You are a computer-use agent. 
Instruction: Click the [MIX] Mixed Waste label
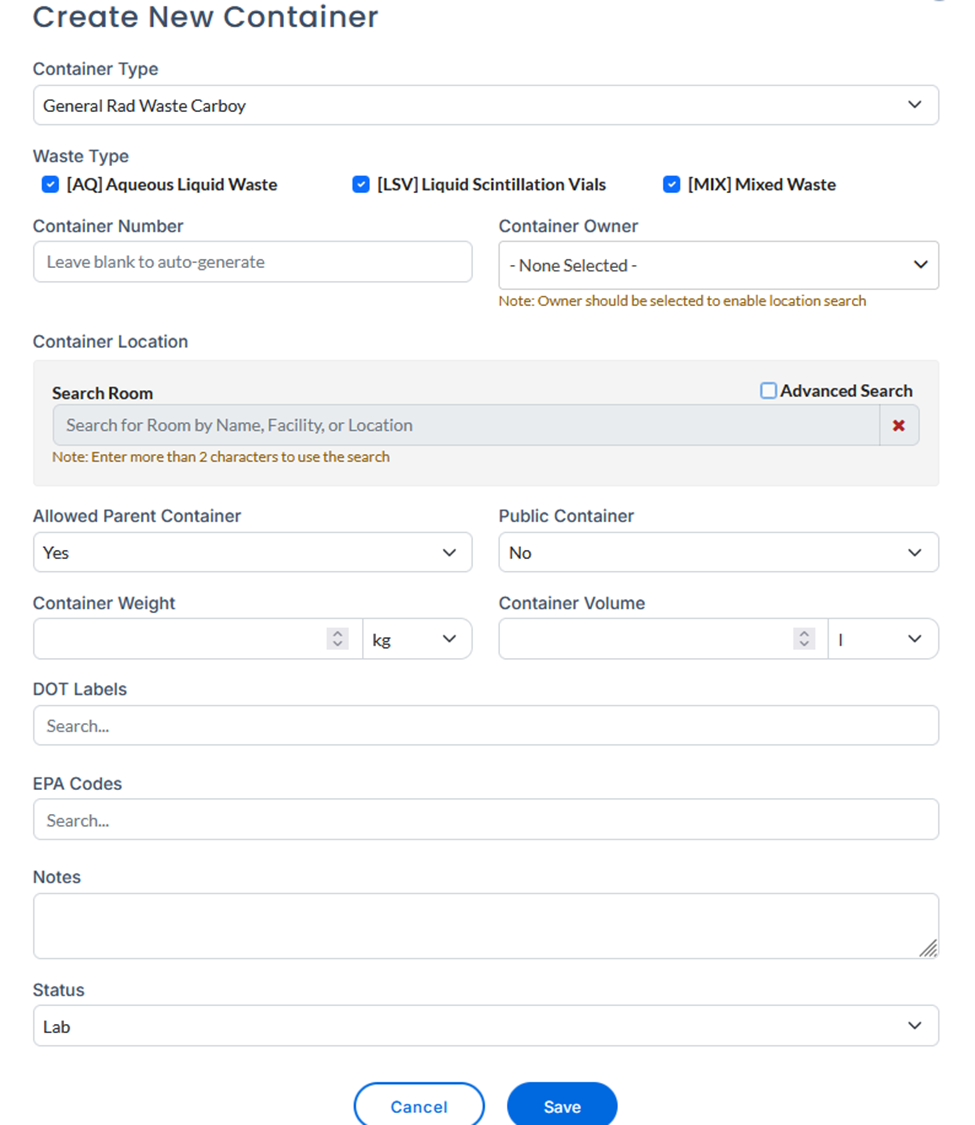point(762,184)
